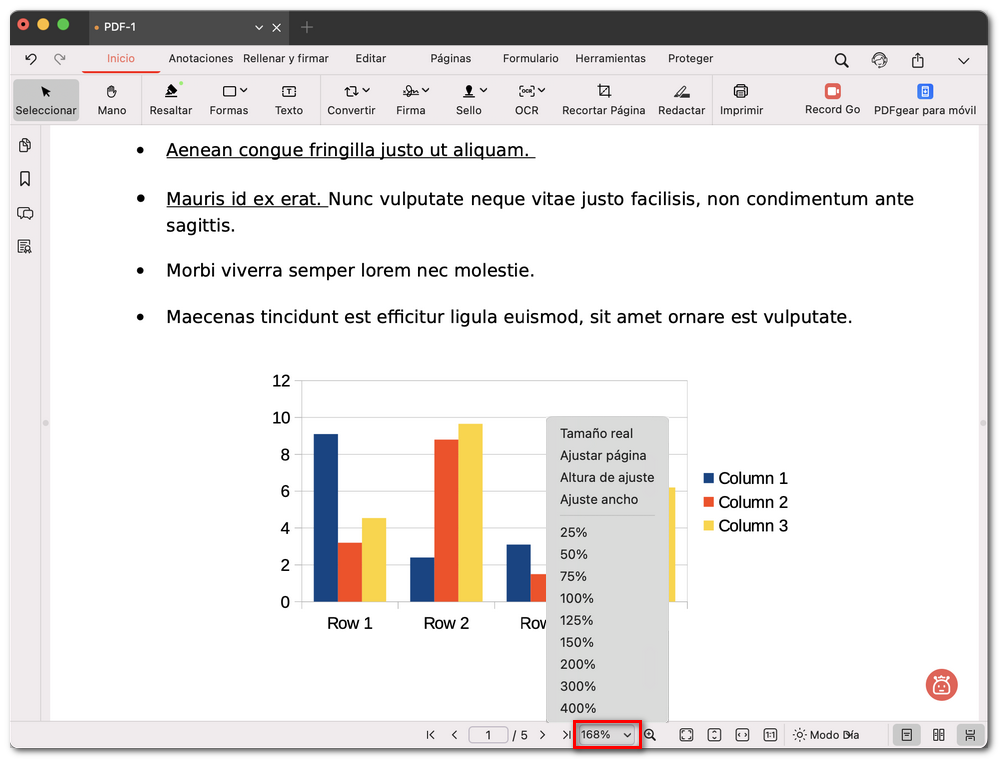The width and height of the screenshot is (999, 759).
Task: Open the 168% zoom level dropdown
Action: click(x=607, y=735)
